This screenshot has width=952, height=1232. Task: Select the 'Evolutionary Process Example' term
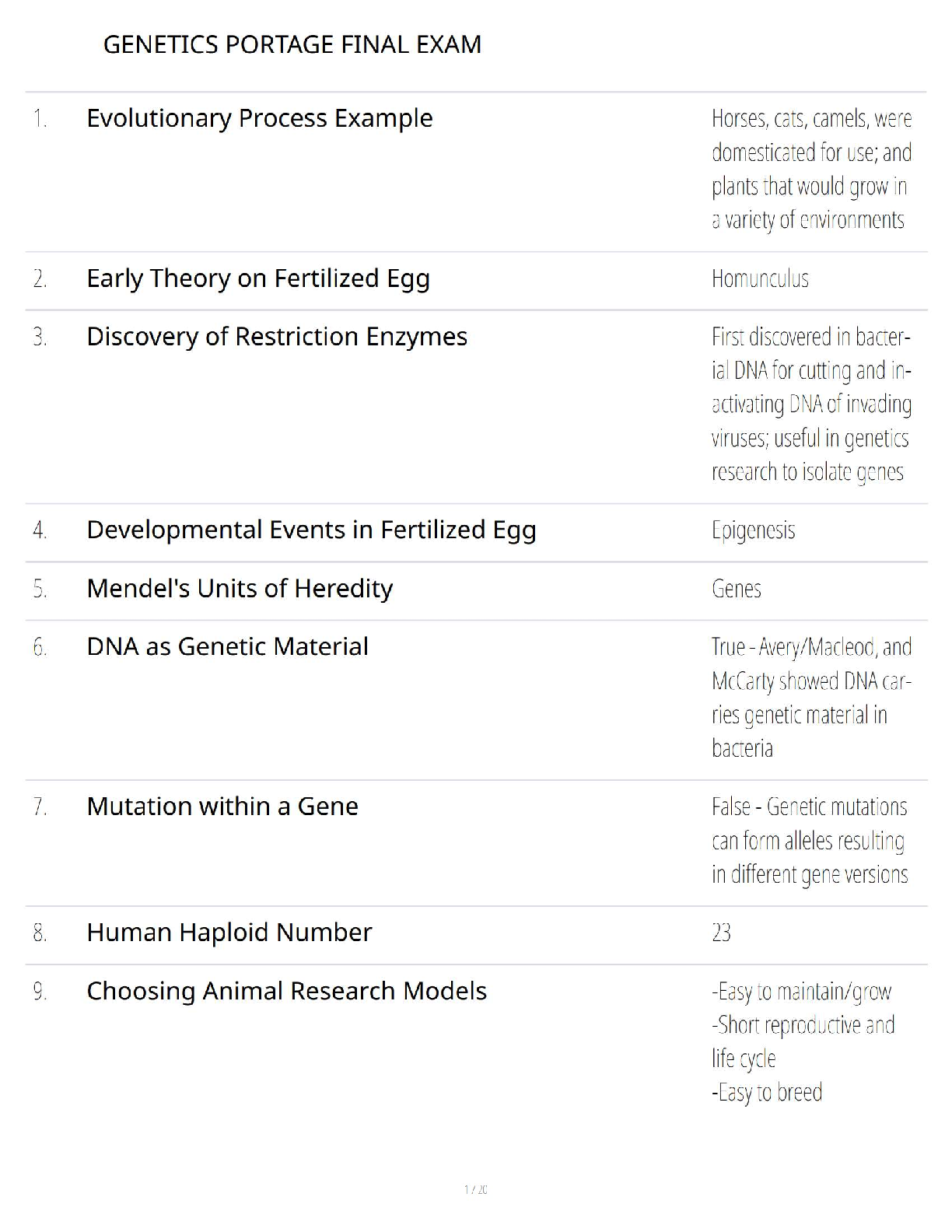[259, 118]
